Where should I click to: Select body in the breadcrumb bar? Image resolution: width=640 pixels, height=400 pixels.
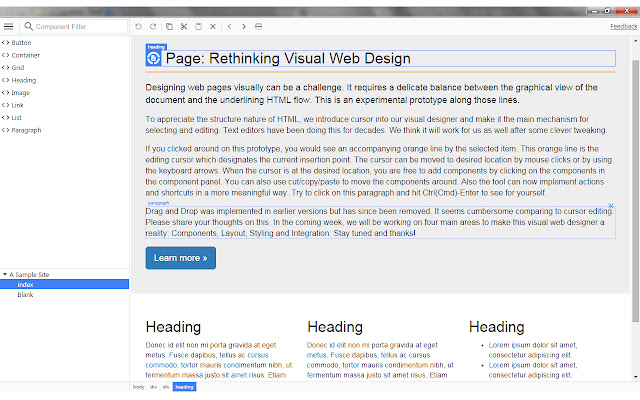coord(139,386)
